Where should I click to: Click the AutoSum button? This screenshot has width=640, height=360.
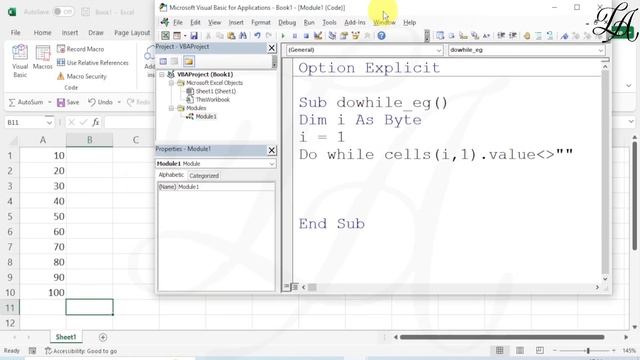coord(26,102)
